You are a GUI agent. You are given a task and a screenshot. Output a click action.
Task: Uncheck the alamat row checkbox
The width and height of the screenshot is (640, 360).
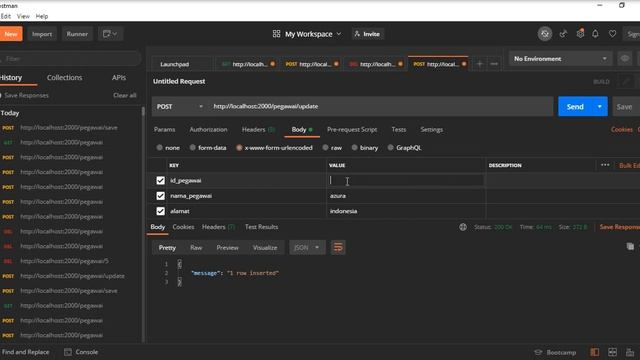coord(160,211)
